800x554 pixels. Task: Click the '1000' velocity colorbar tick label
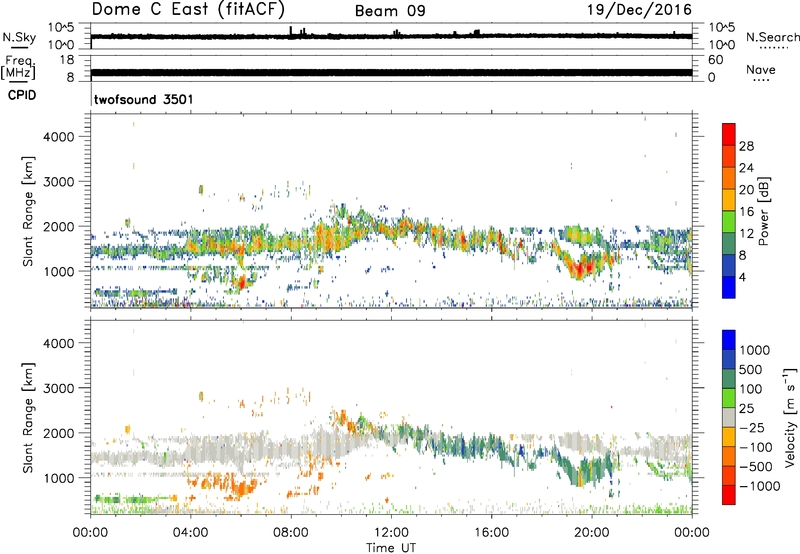pos(755,350)
